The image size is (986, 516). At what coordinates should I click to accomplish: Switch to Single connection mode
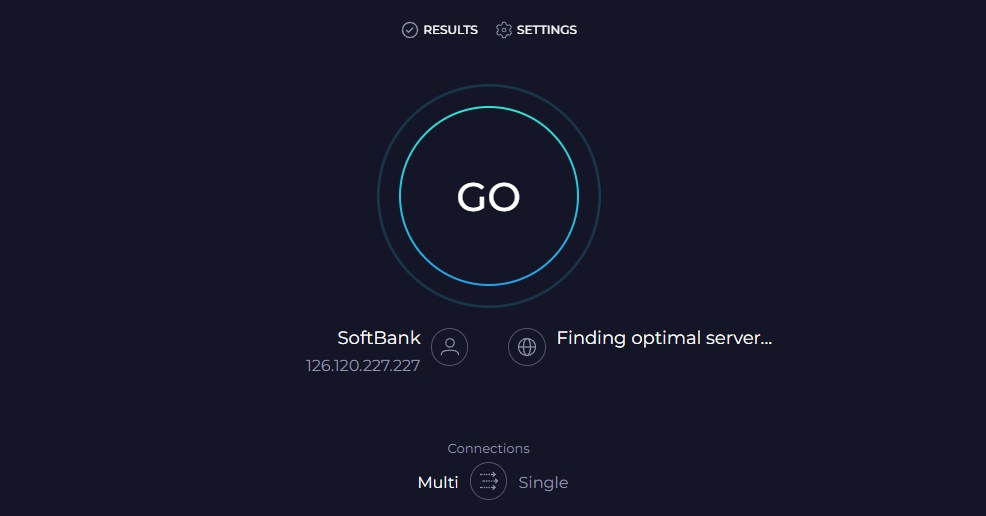[543, 482]
